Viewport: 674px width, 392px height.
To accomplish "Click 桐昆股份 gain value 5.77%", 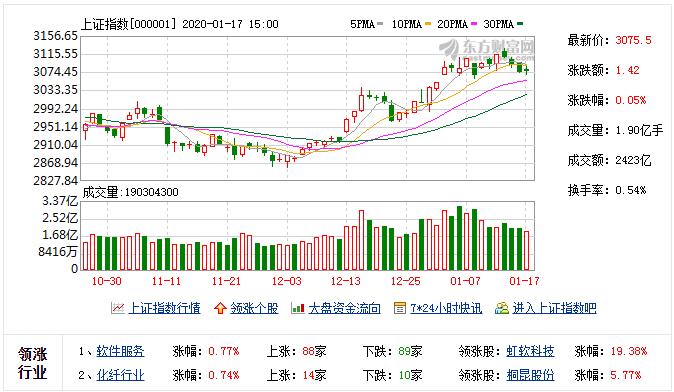I will coord(626,376).
